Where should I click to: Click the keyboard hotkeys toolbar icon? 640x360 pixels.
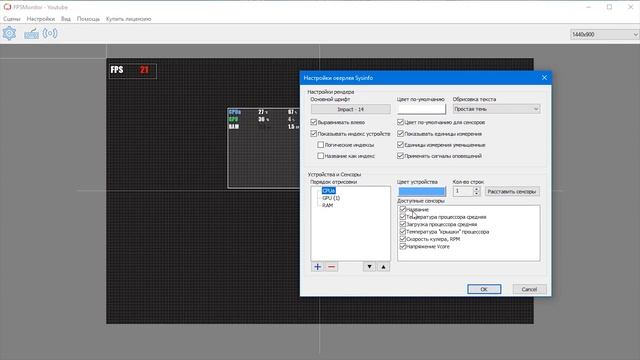[31, 34]
